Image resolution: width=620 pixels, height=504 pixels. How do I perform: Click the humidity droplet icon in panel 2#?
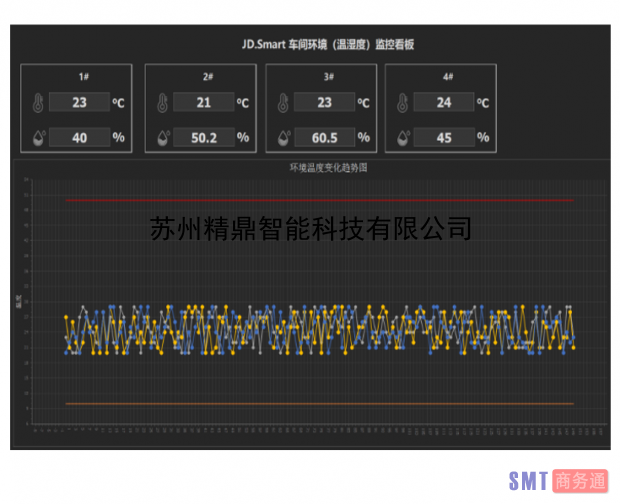(162, 138)
